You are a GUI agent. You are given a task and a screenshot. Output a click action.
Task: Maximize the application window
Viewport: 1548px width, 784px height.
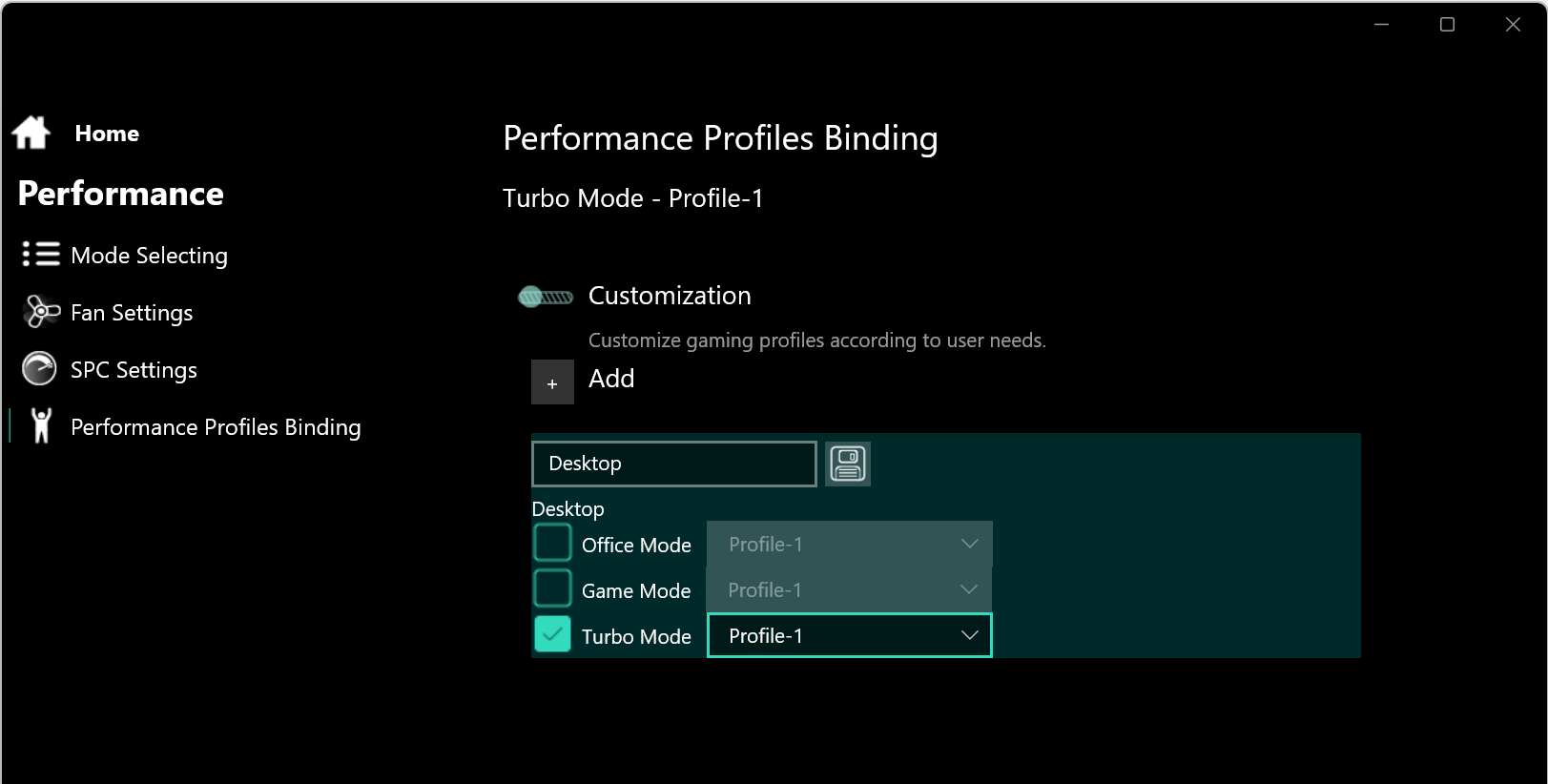1447,25
